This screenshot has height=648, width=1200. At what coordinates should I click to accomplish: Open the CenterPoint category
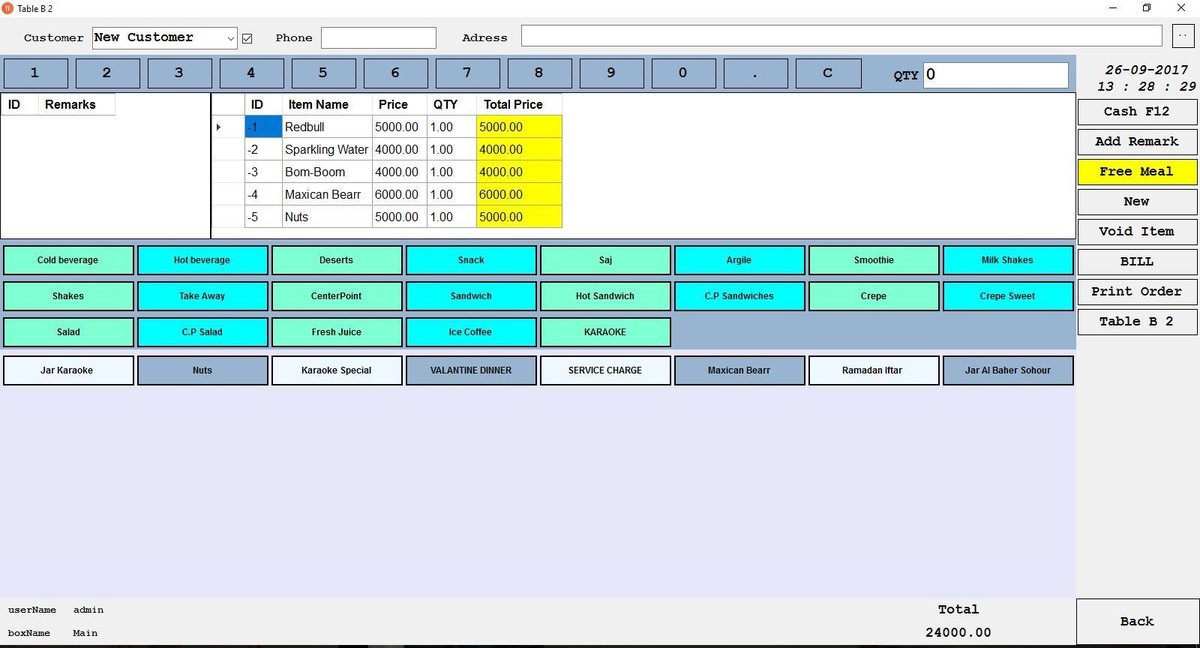[x=336, y=296]
